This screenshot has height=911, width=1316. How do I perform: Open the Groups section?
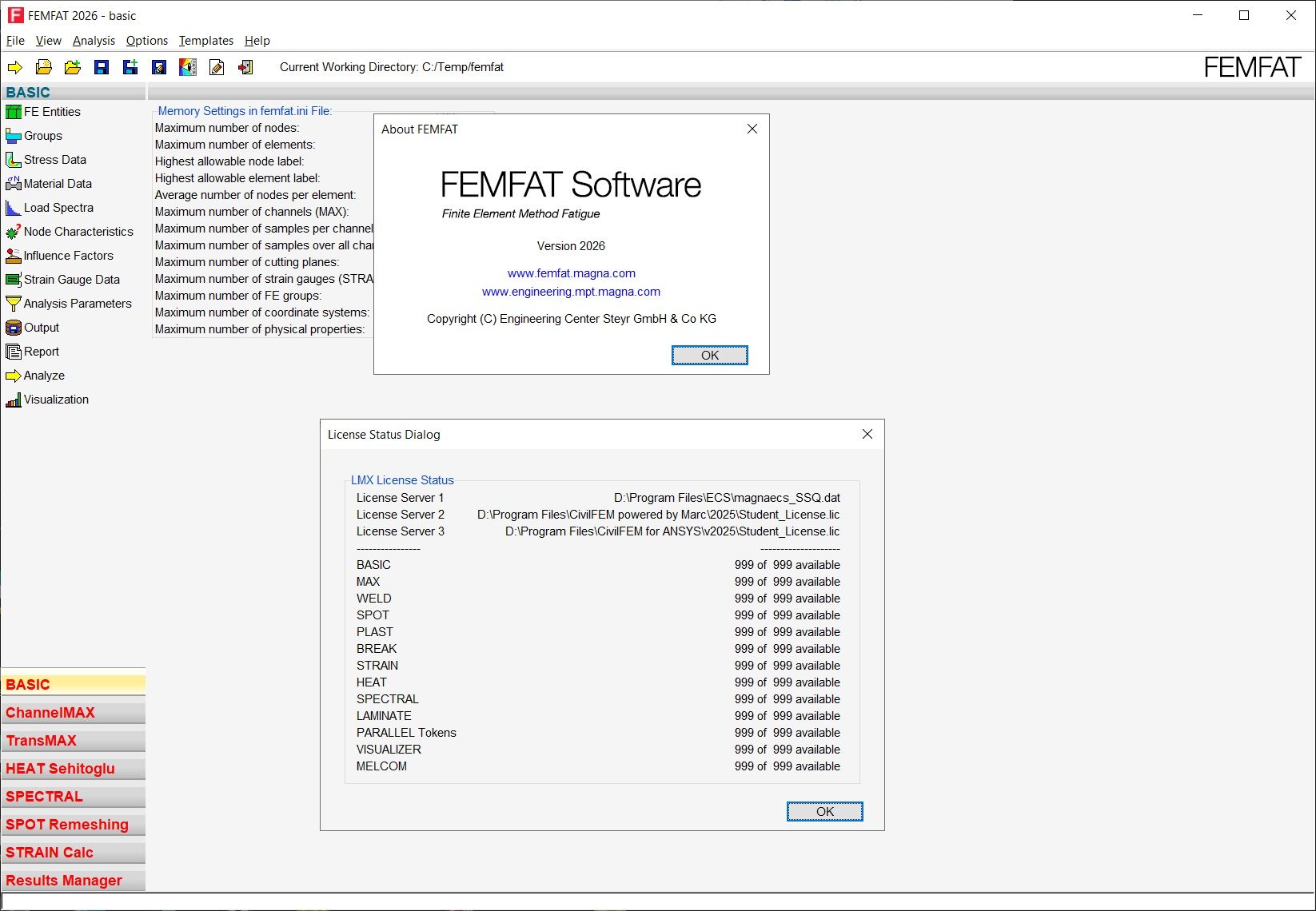[34, 136]
